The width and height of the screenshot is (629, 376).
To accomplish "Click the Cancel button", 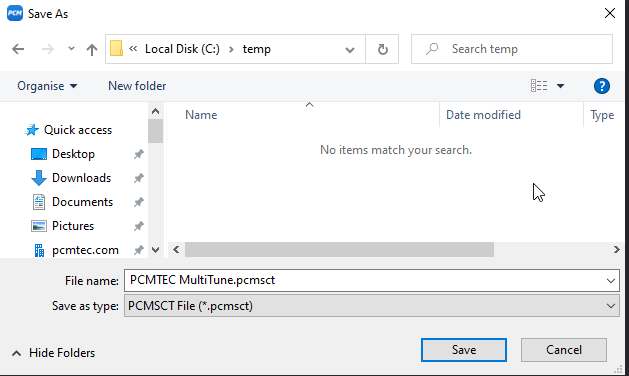I will click(564, 350).
